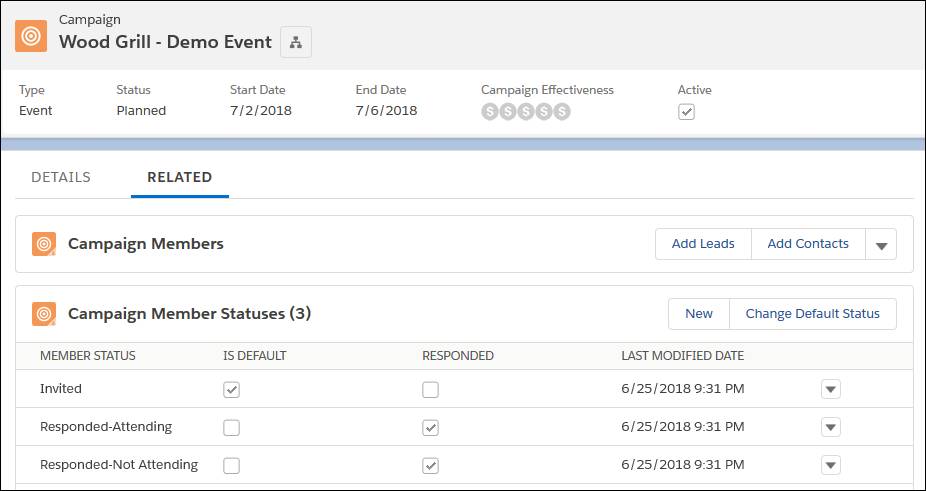Click the Add Leads button
This screenshot has width=926, height=491.
[703, 244]
